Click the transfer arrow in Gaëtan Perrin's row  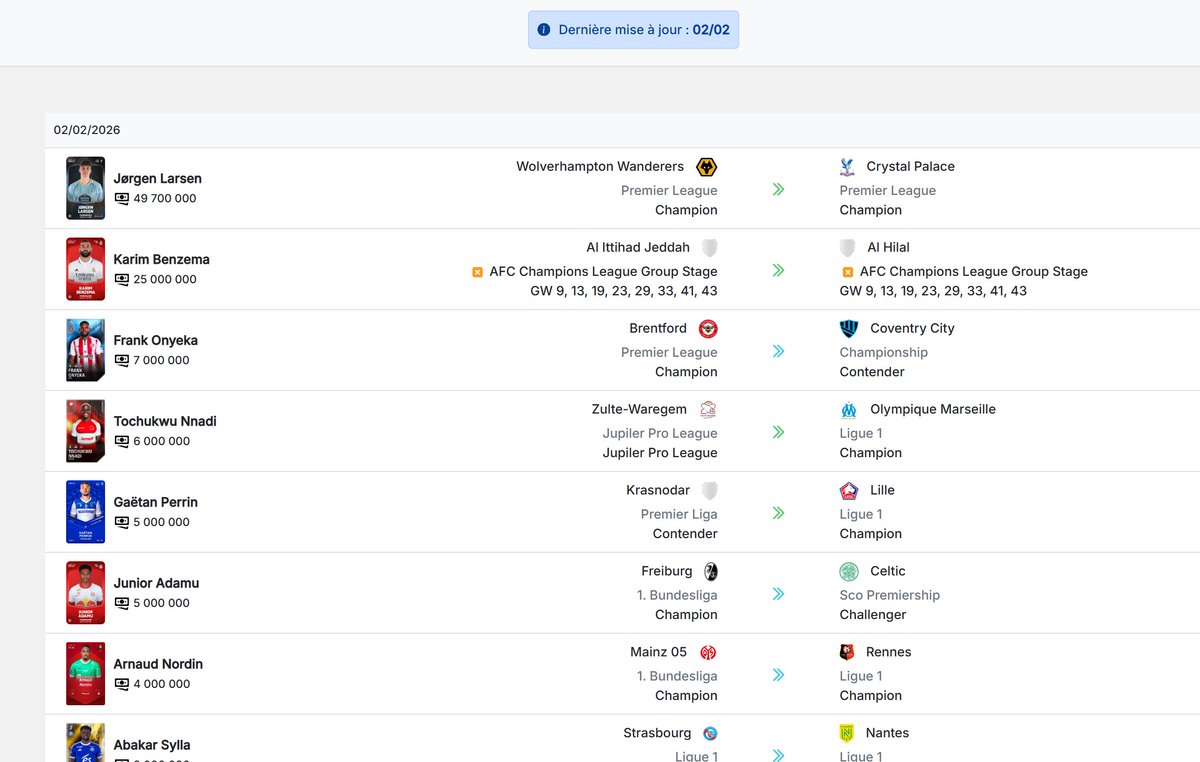pyautogui.click(x=778, y=513)
